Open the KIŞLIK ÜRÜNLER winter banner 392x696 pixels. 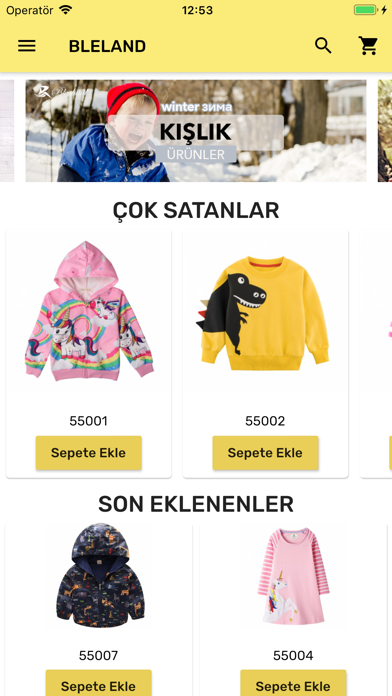(x=196, y=131)
